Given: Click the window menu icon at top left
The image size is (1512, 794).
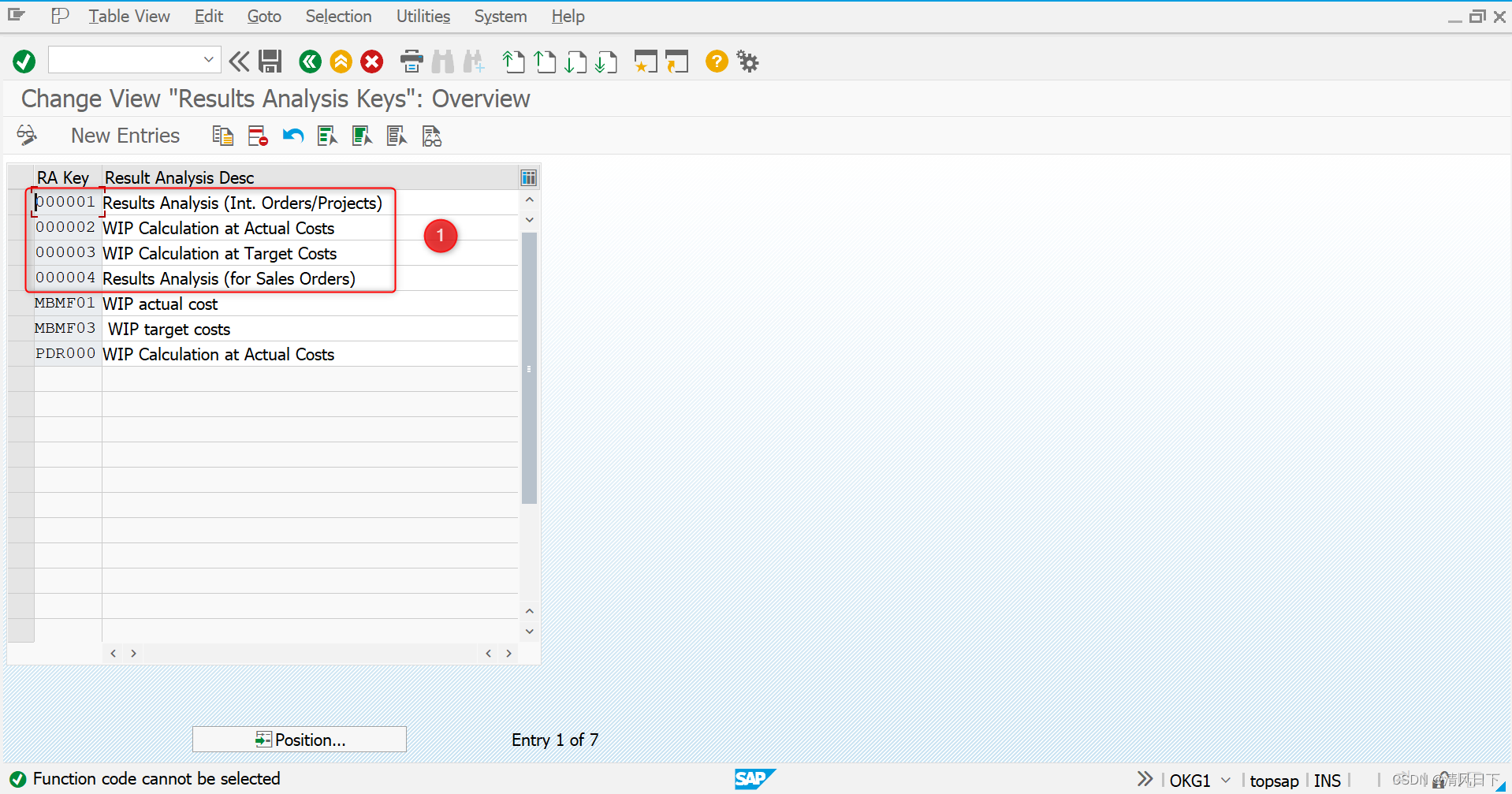Looking at the screenshot, I should [x=17, y=15].
